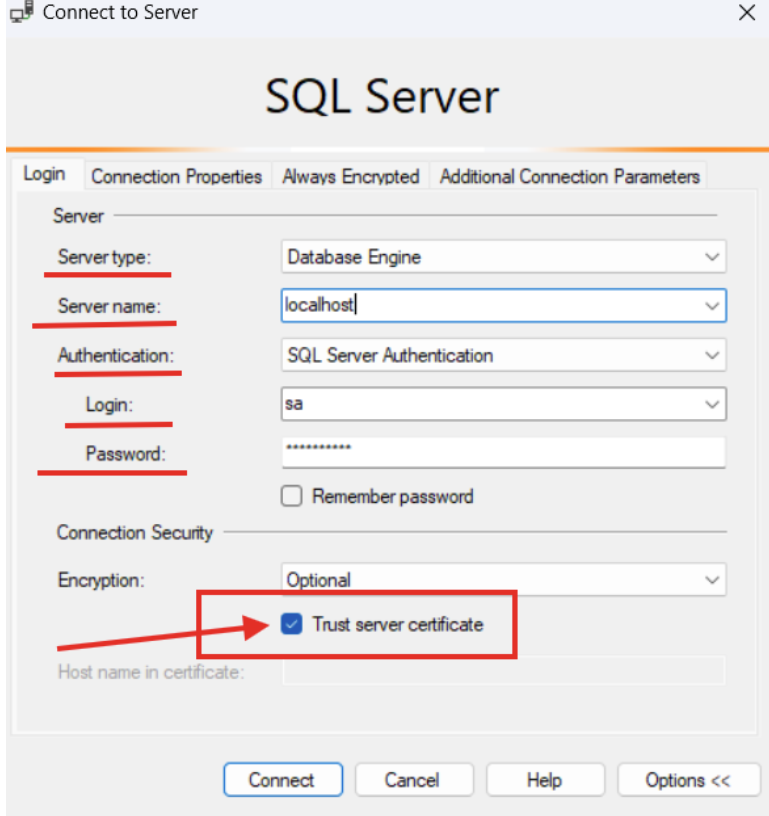Viewport: 769px width, 816px height.
Task: Open the Server name dropdown arrow
Action: point(712,306)
